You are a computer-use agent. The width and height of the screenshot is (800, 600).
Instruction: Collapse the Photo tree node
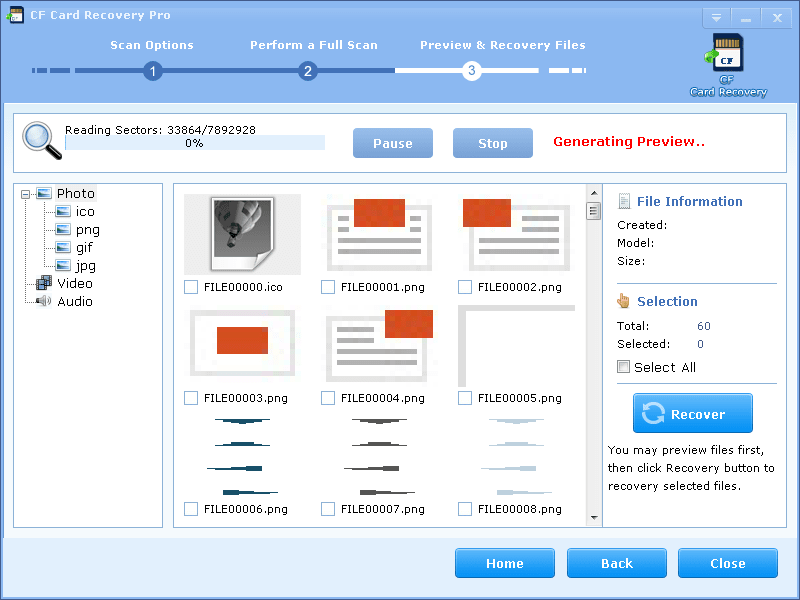click(x=26, y=194)
